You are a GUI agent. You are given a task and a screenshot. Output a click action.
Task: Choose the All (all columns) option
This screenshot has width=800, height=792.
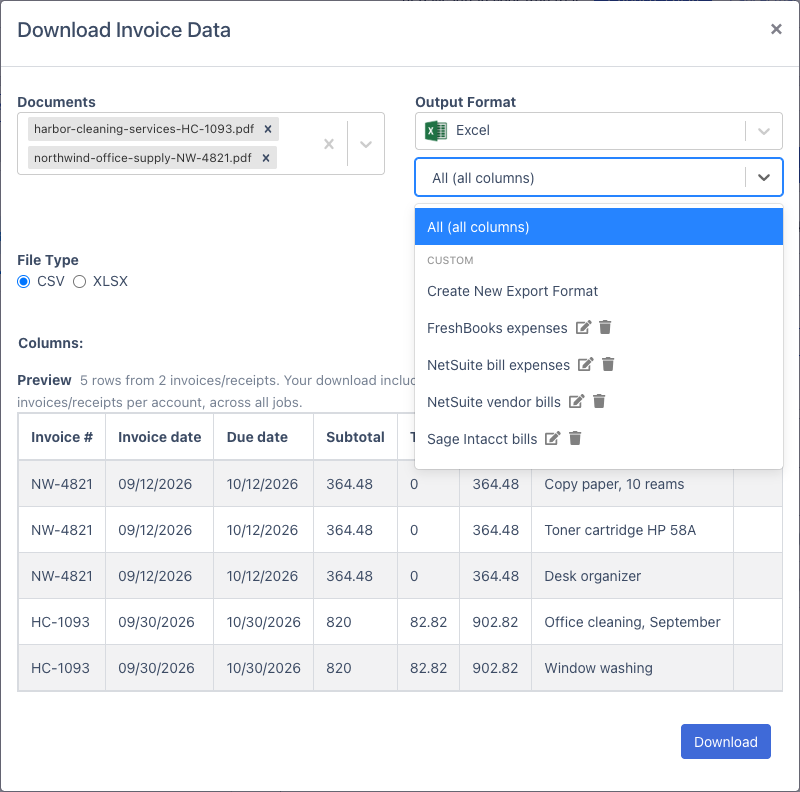[598, 227]
